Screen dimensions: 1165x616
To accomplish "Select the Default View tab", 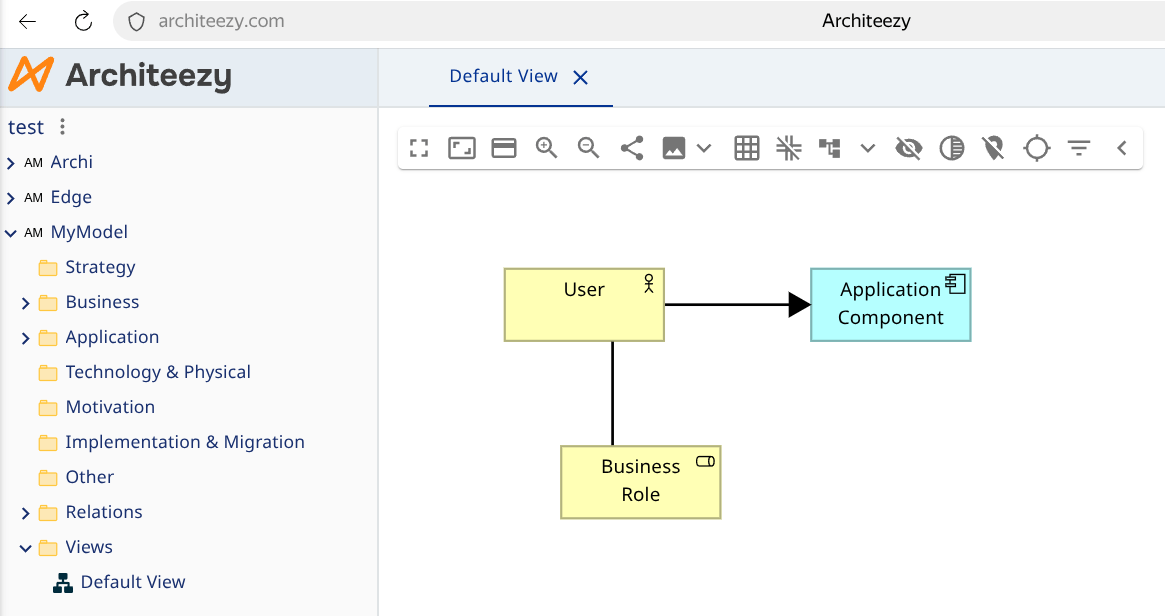I will coord(503,76).
